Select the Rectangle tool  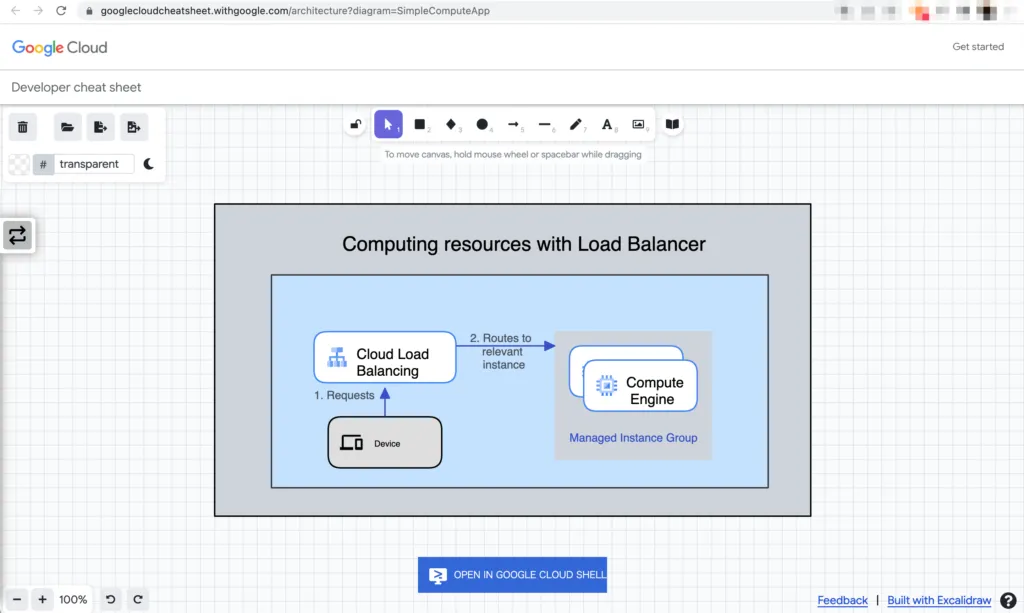420,124
